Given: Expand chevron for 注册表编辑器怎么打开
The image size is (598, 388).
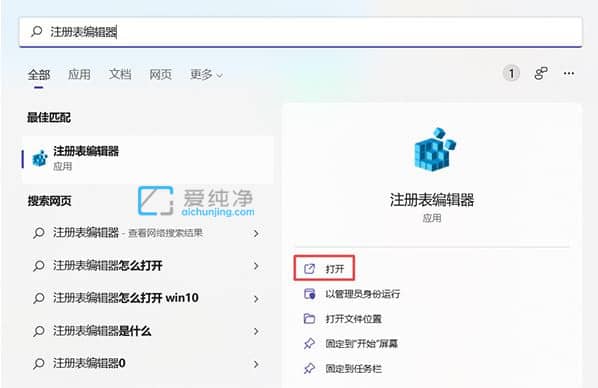Looking at the screenshot, I should [x=256, y=266].
